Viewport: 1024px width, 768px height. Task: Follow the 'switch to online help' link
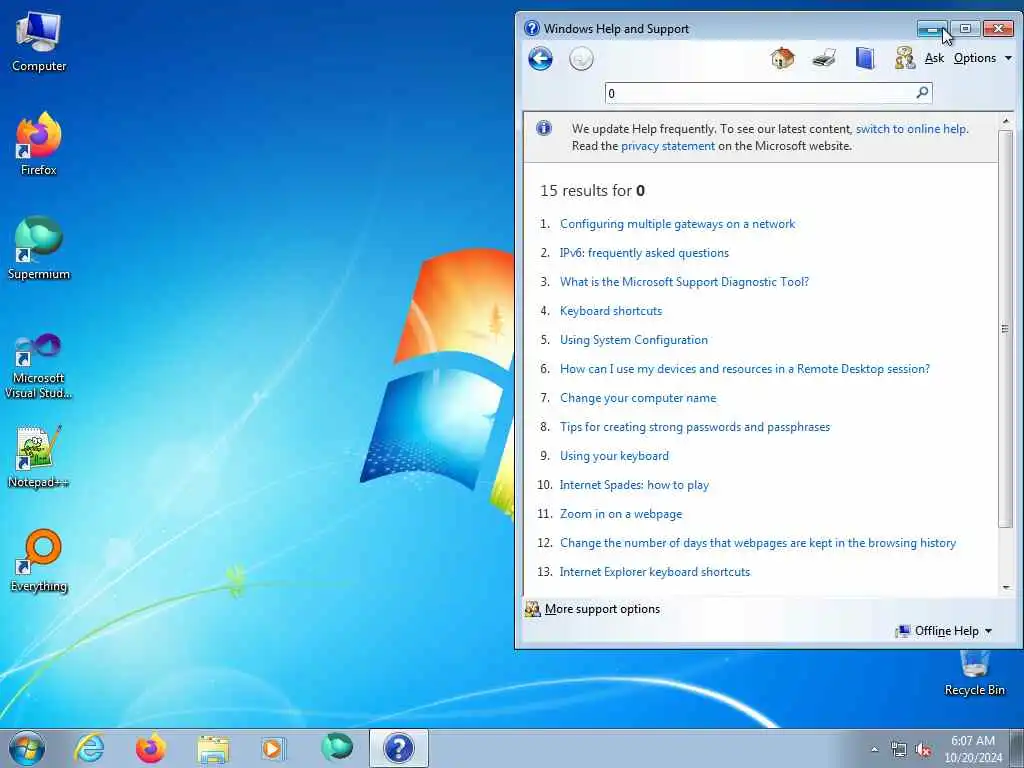(911, 129)
